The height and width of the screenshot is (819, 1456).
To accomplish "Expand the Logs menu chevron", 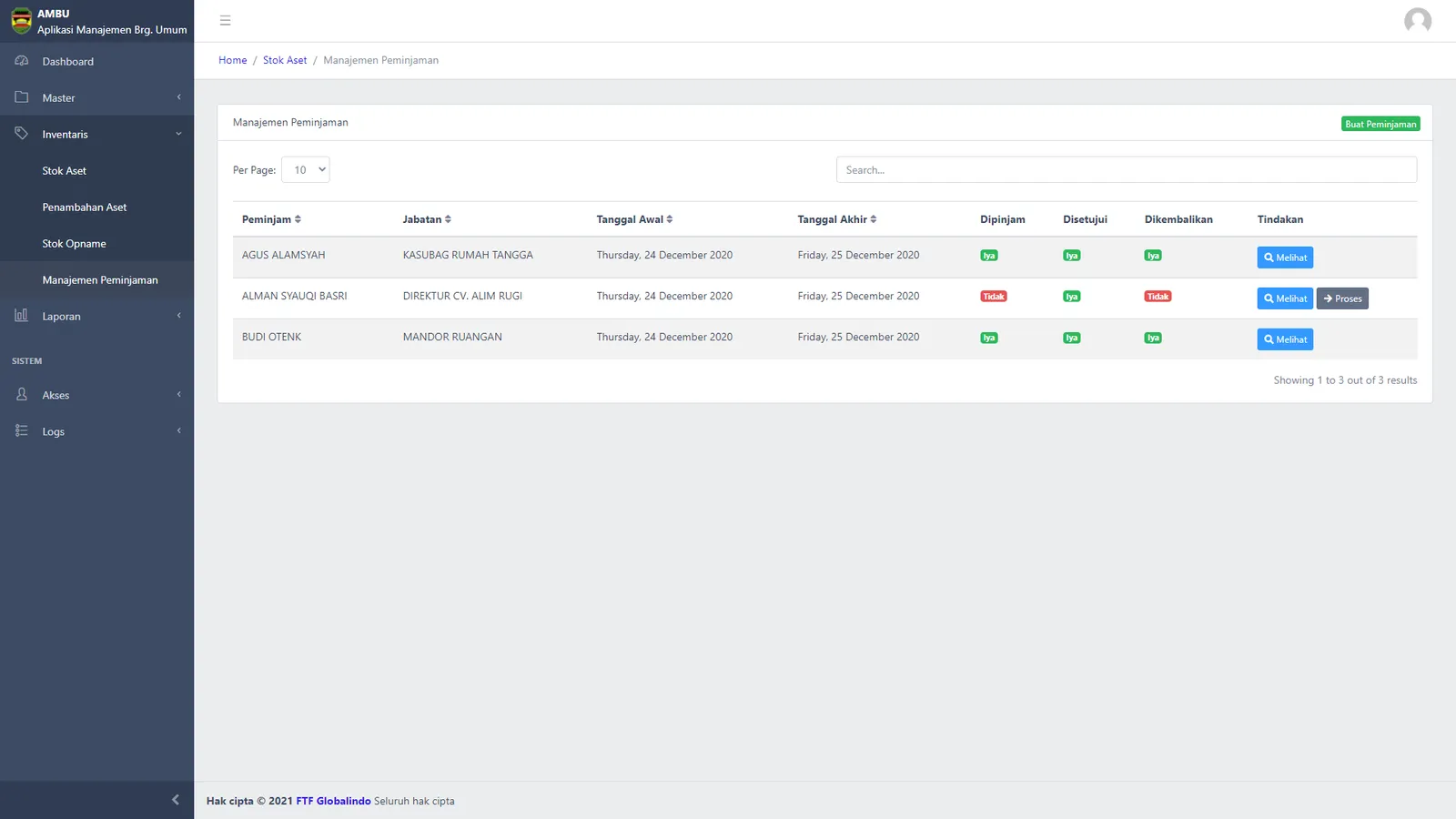I will pyautogui.click(x=179, y=431).
